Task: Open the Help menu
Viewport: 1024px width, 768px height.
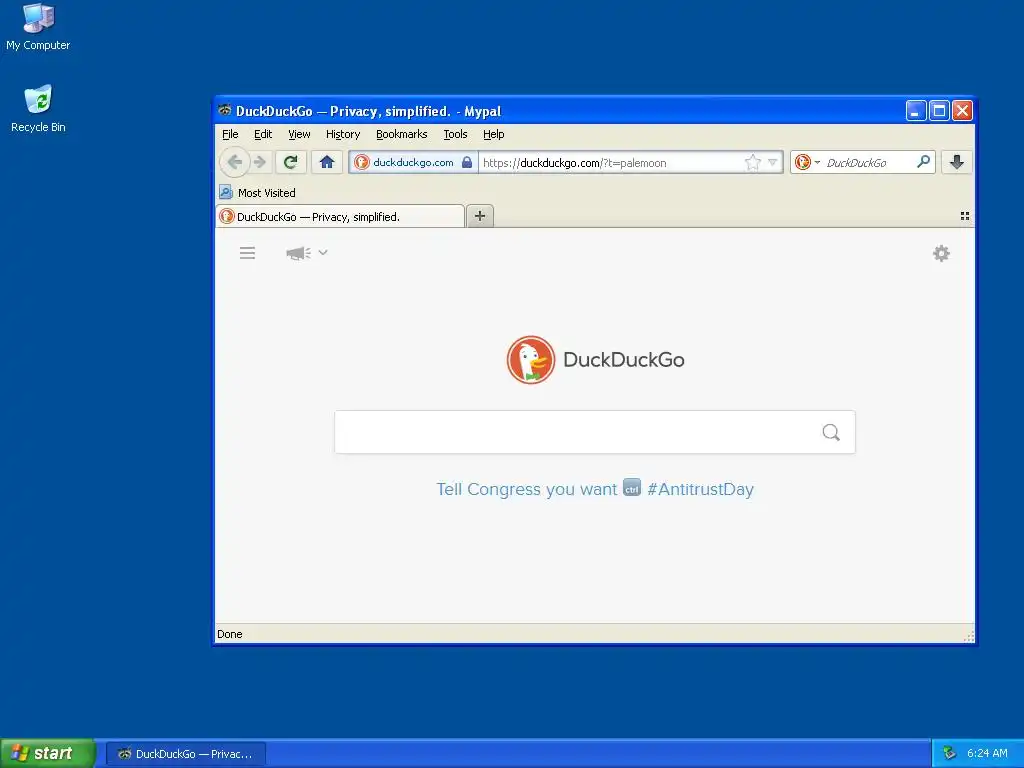Action: (x=494, y=134)
